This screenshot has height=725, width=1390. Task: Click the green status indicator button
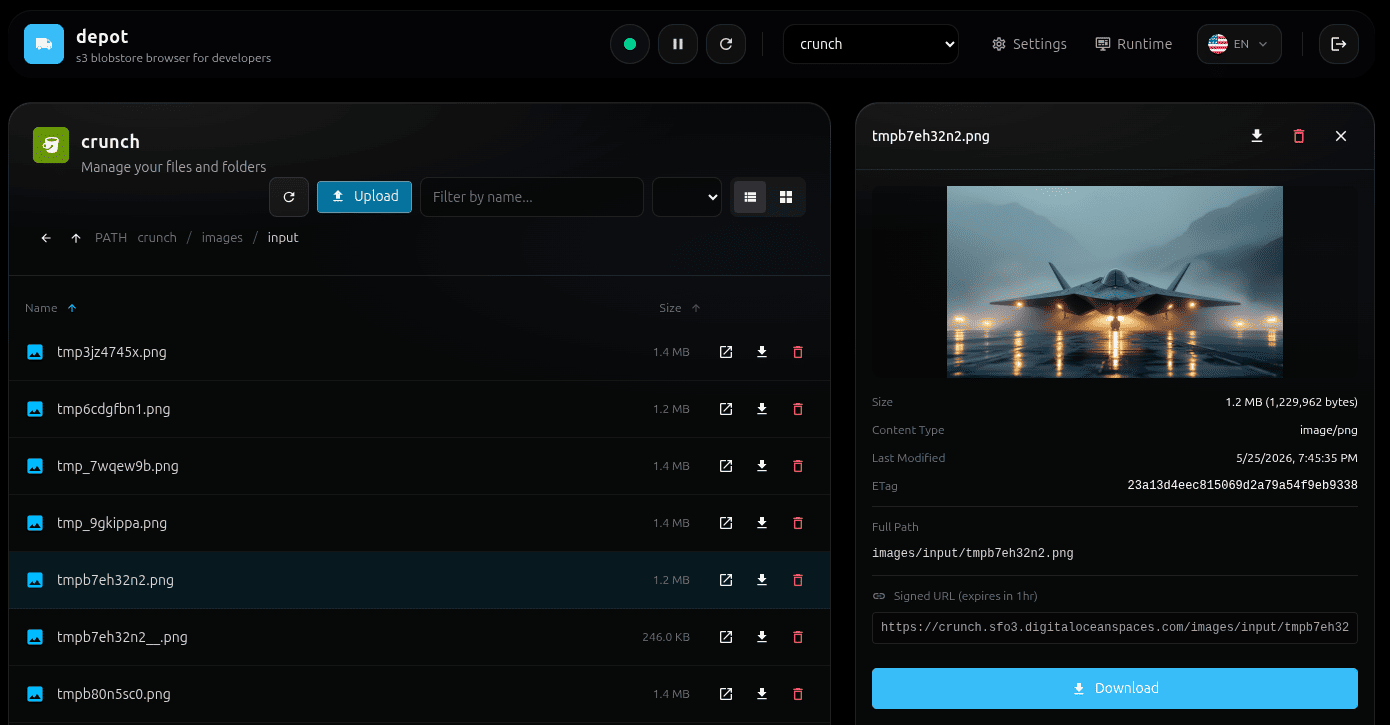630,44
